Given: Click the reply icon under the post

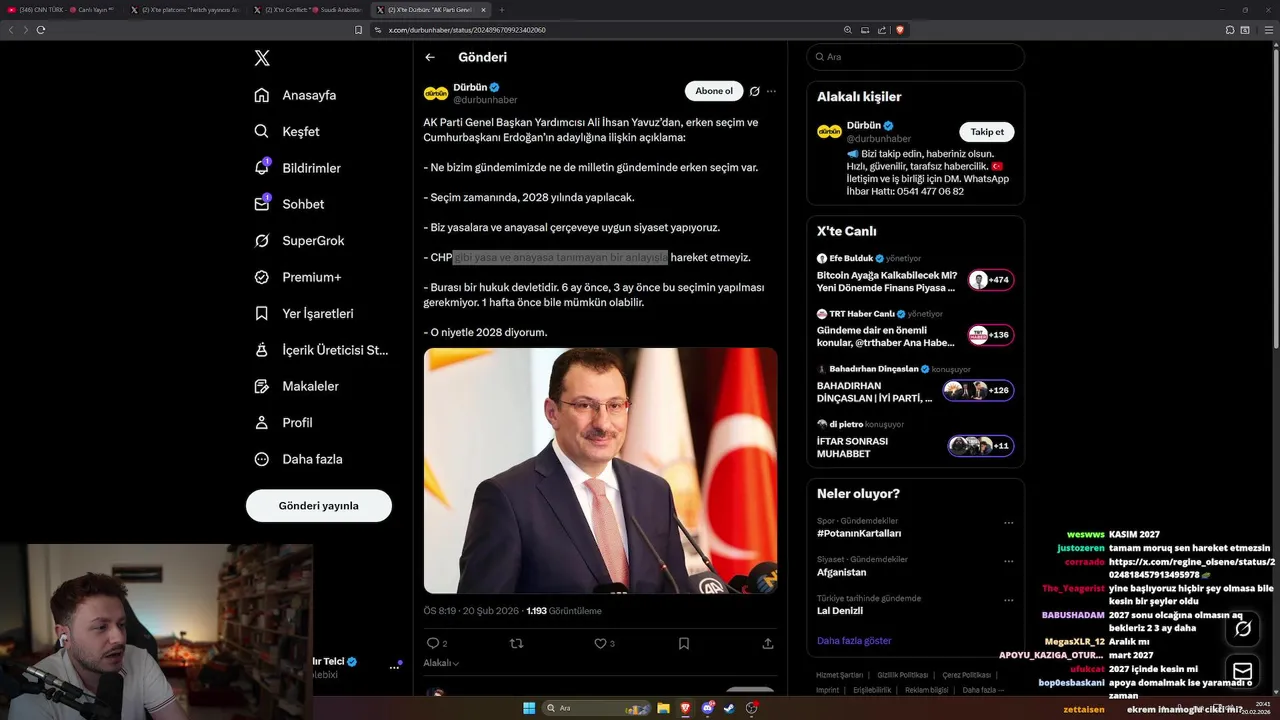Looking at the screenshot, I should click(433, 643).
